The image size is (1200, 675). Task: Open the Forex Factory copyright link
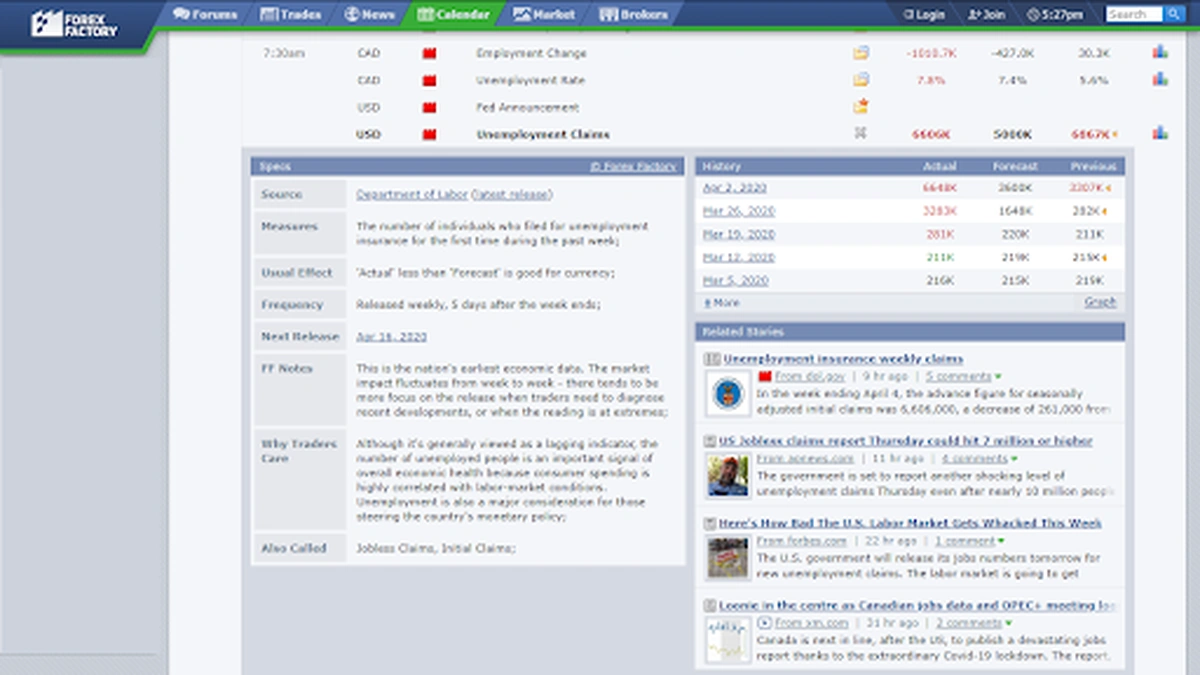coord(633,166)
